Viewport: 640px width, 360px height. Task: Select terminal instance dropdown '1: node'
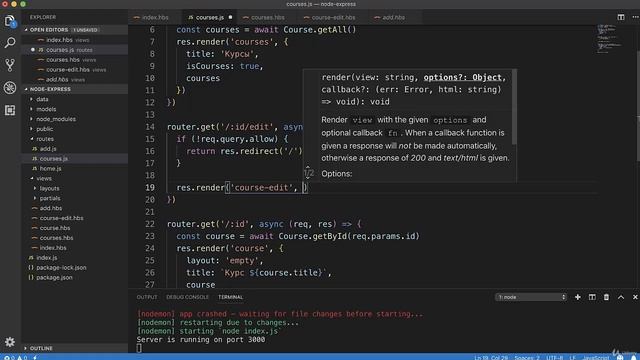coord(531,297)
